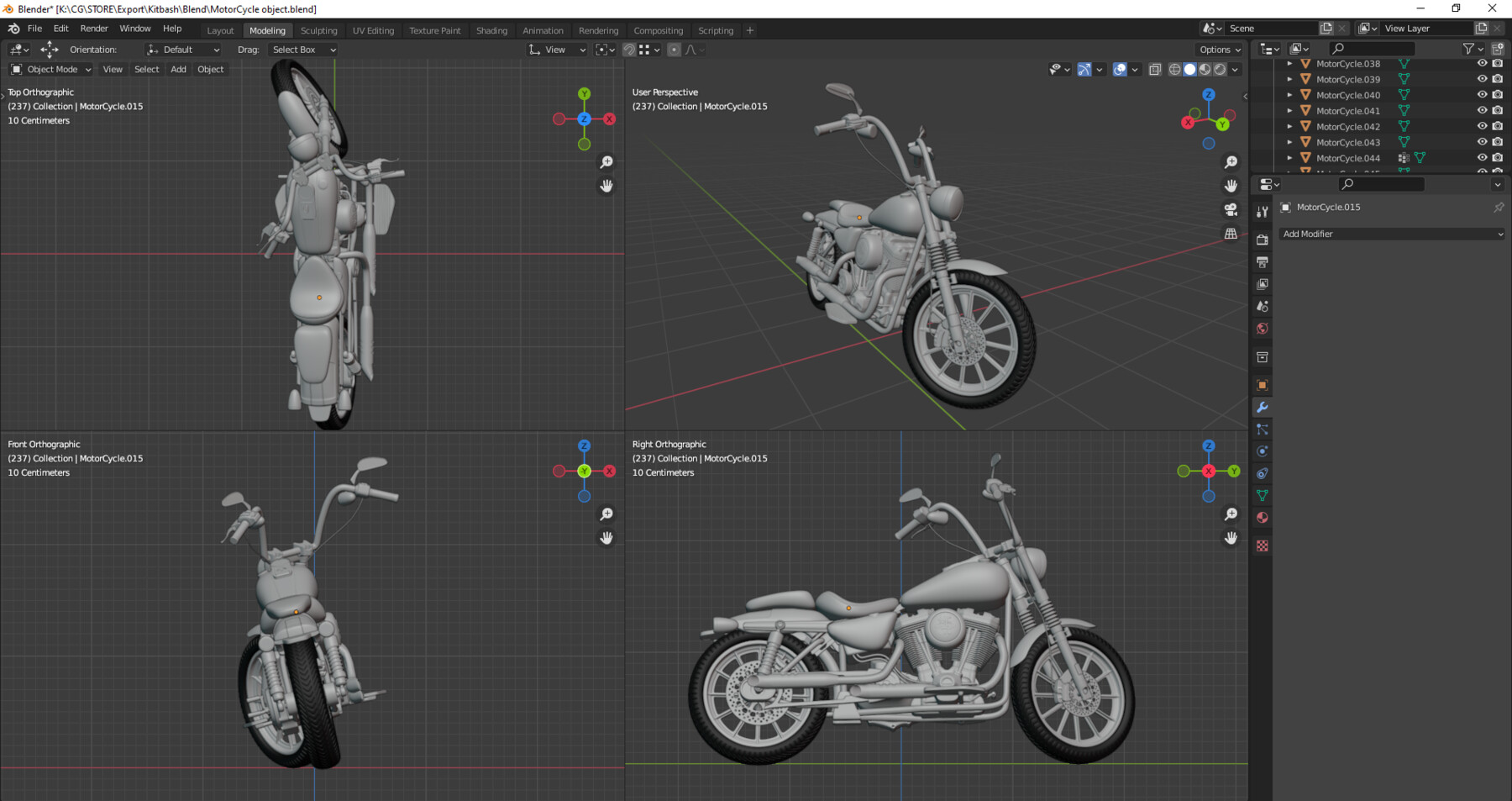Switch viewport shading to Rendered mode
Image resolution: width=1512 pixels, height=801 pixels.
pyautogui.click(x=1219, y=70)
